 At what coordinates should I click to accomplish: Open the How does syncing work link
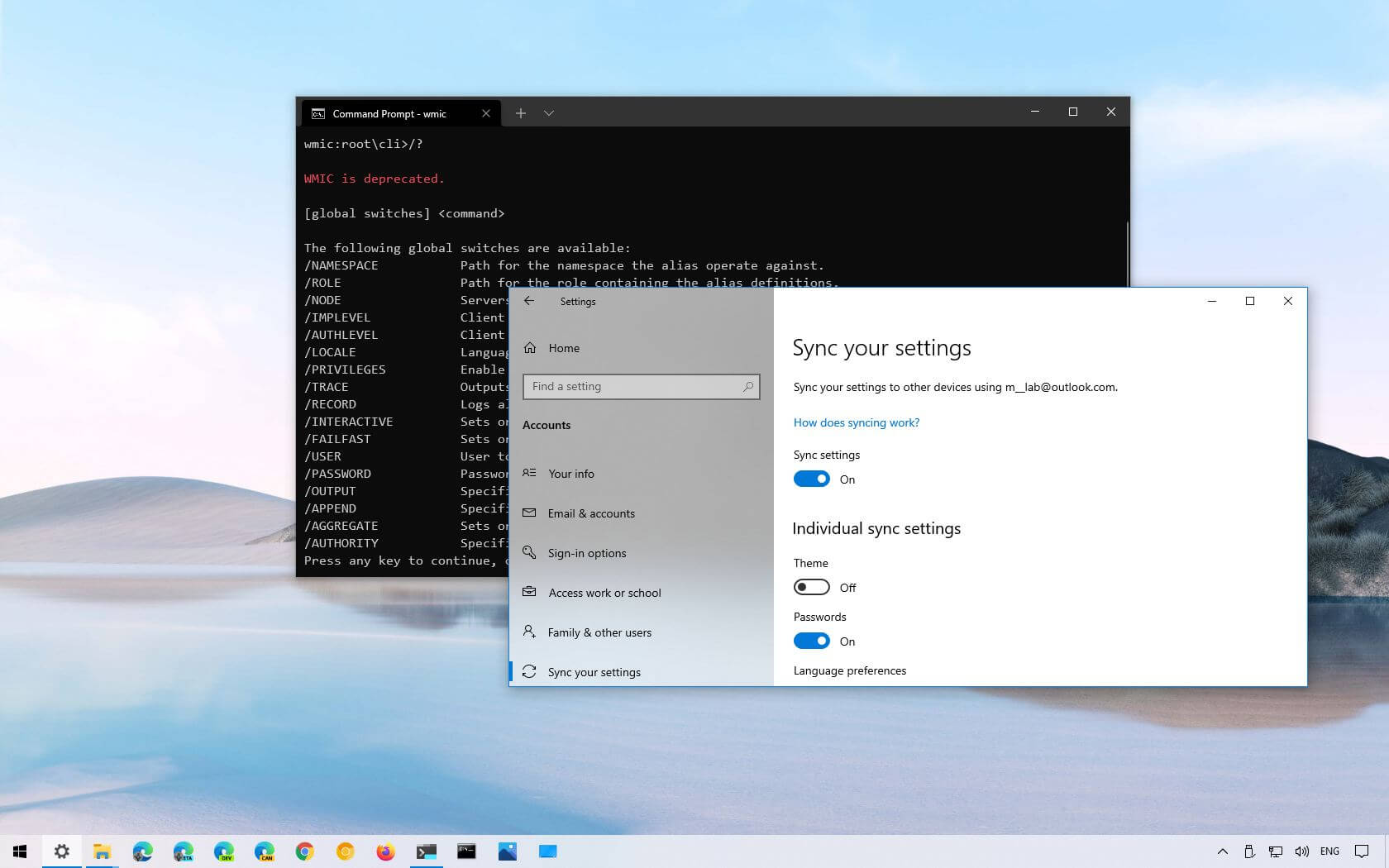tap(856, 422)
